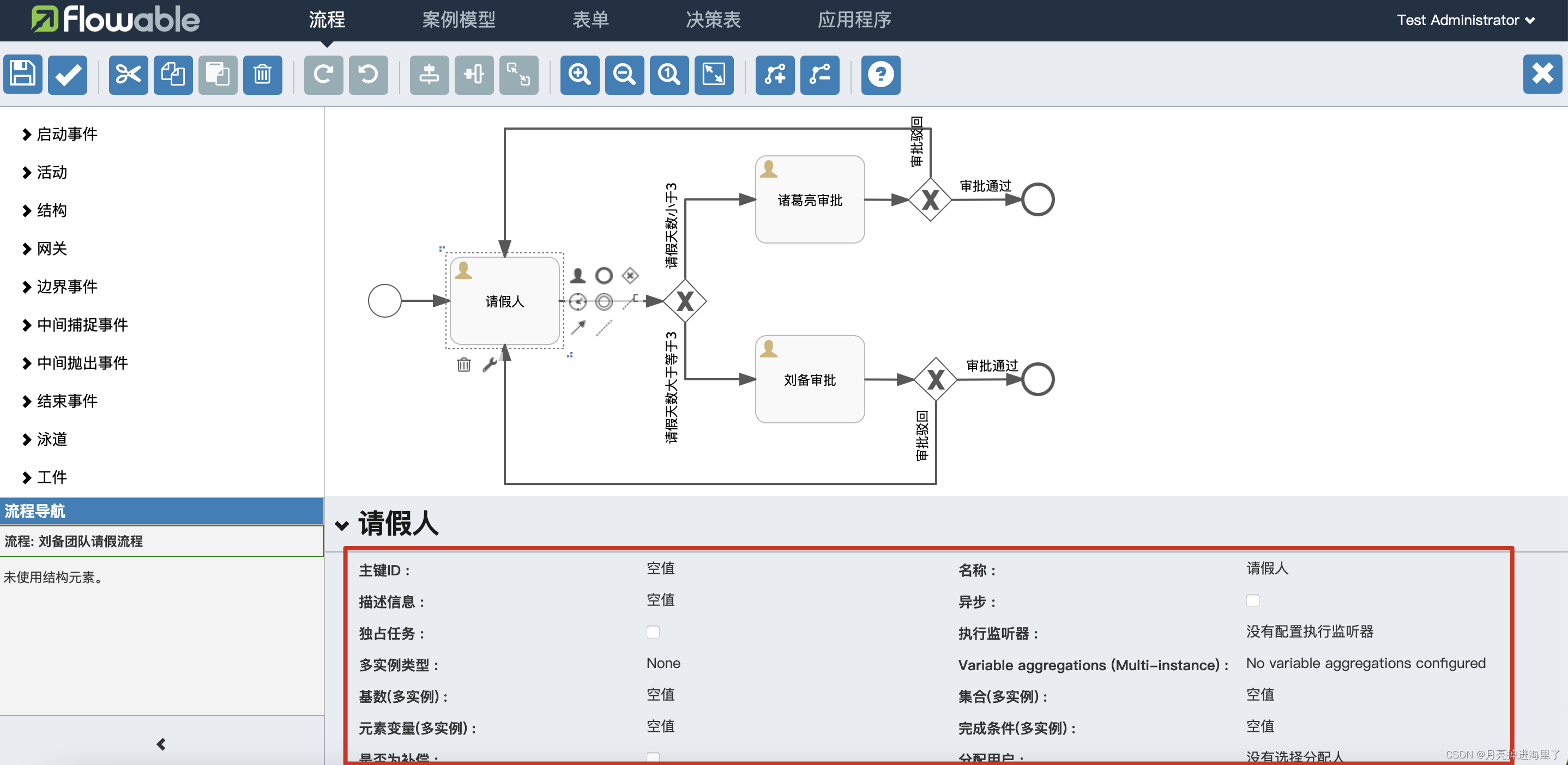Add an end event from the quick menu
Viewport: 1568px width, 765px height.
tap(604, 276)
